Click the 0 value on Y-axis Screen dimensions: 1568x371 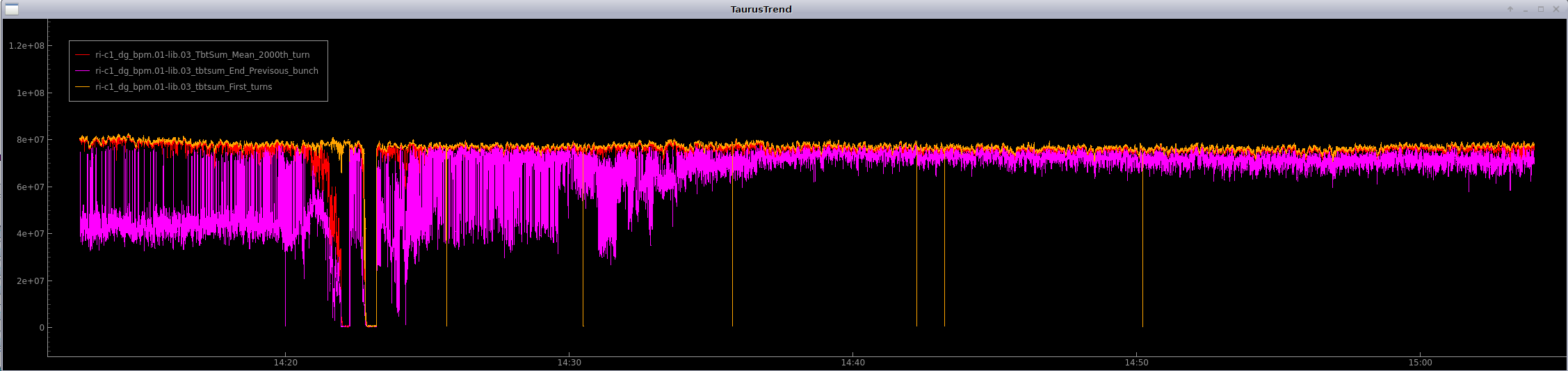coord(42,328)
